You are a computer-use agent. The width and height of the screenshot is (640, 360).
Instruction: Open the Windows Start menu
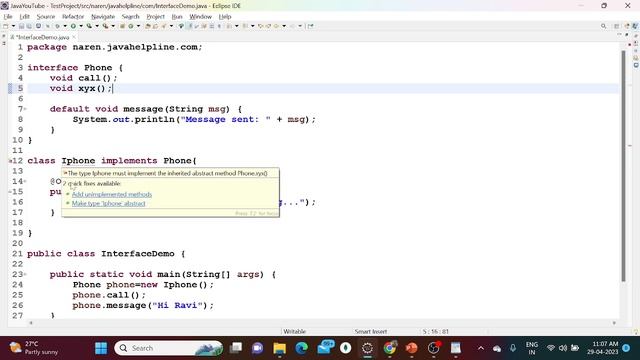click(101, 348)
